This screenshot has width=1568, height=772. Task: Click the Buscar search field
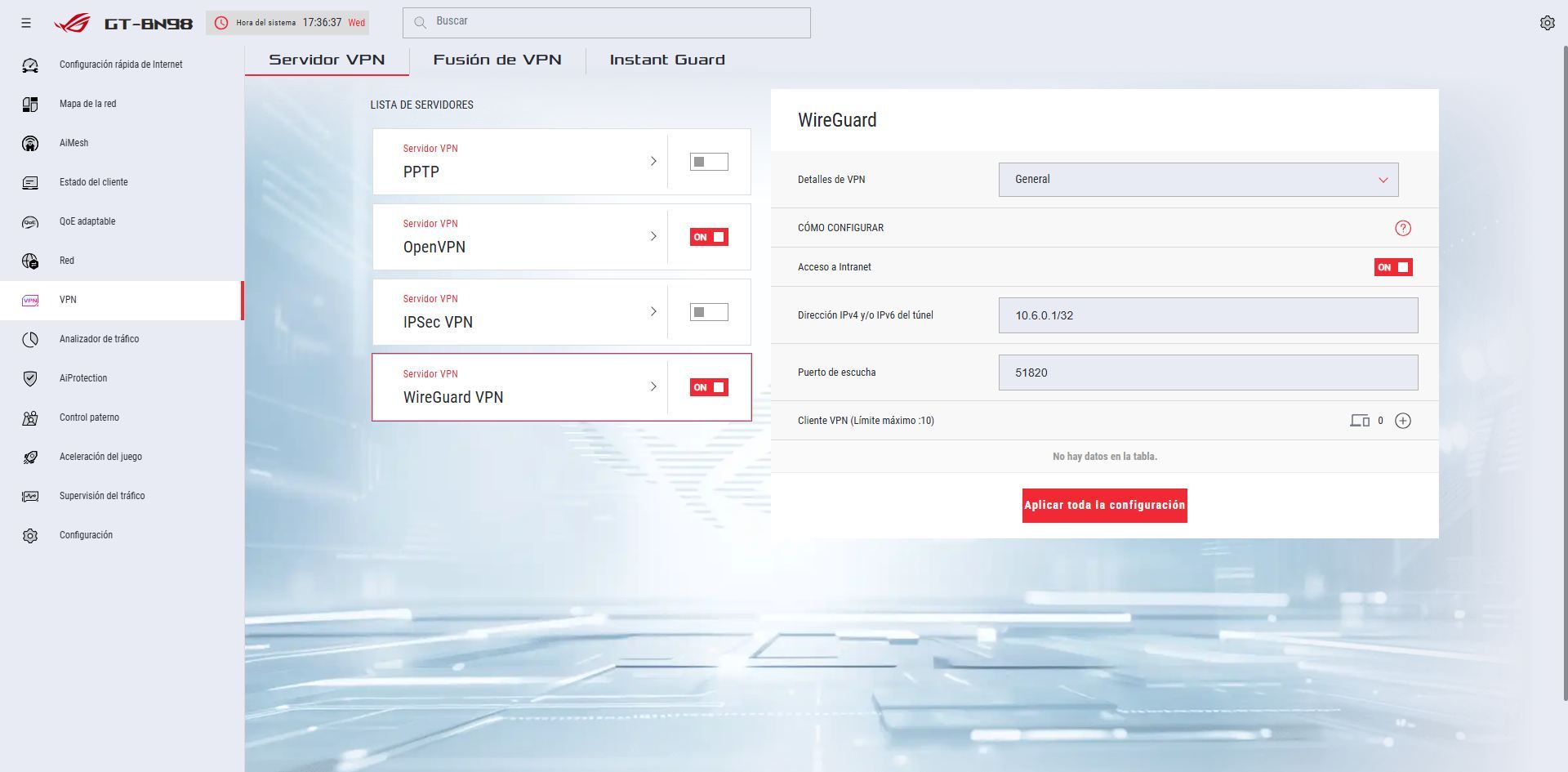[x=606, y=23]
